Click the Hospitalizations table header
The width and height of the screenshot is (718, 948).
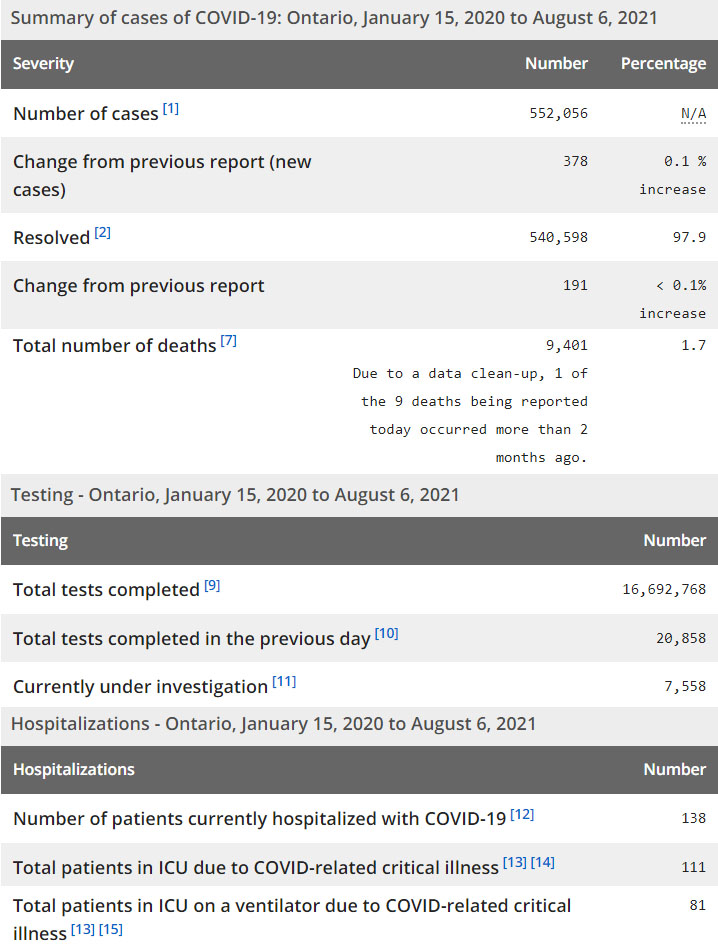(x=74, y=770)
